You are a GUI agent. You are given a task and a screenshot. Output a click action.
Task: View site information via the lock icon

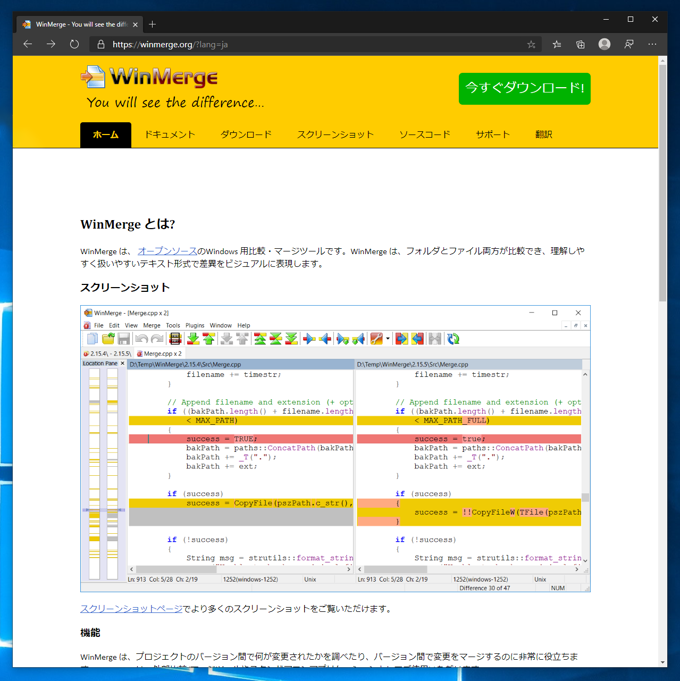pos(101,44)
